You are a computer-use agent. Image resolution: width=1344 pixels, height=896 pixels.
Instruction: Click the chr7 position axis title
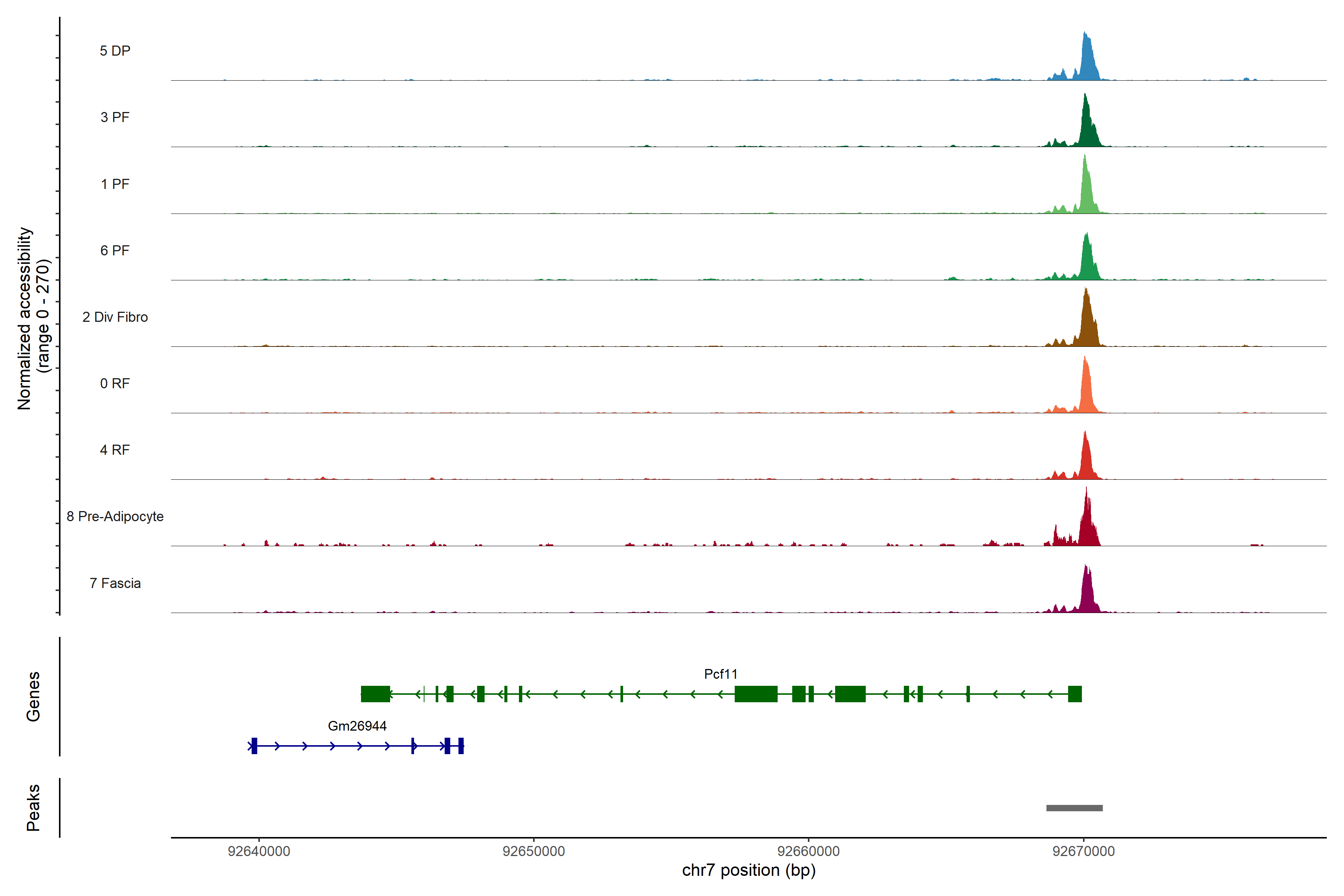[749, 870]
